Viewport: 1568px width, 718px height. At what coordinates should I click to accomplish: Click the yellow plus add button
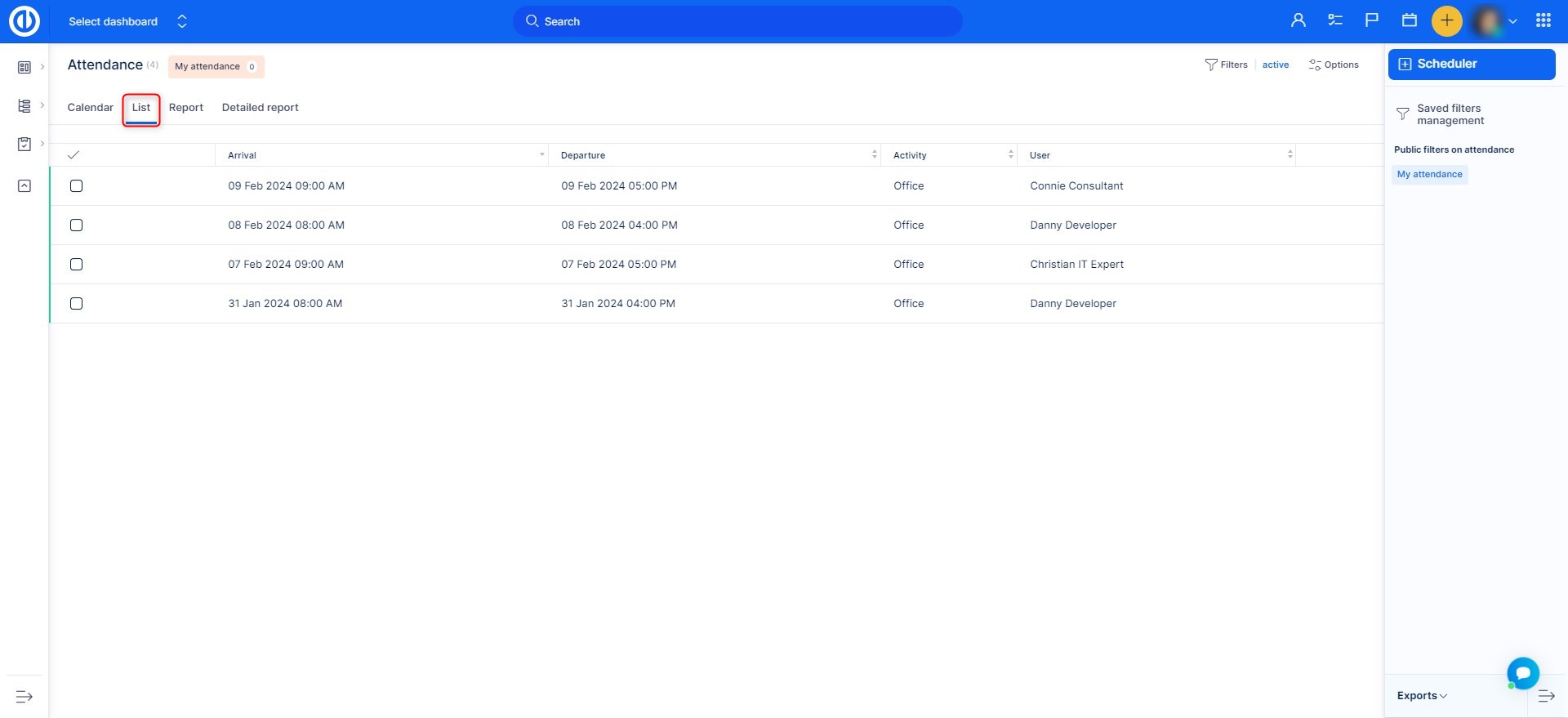coord(1446,21)
